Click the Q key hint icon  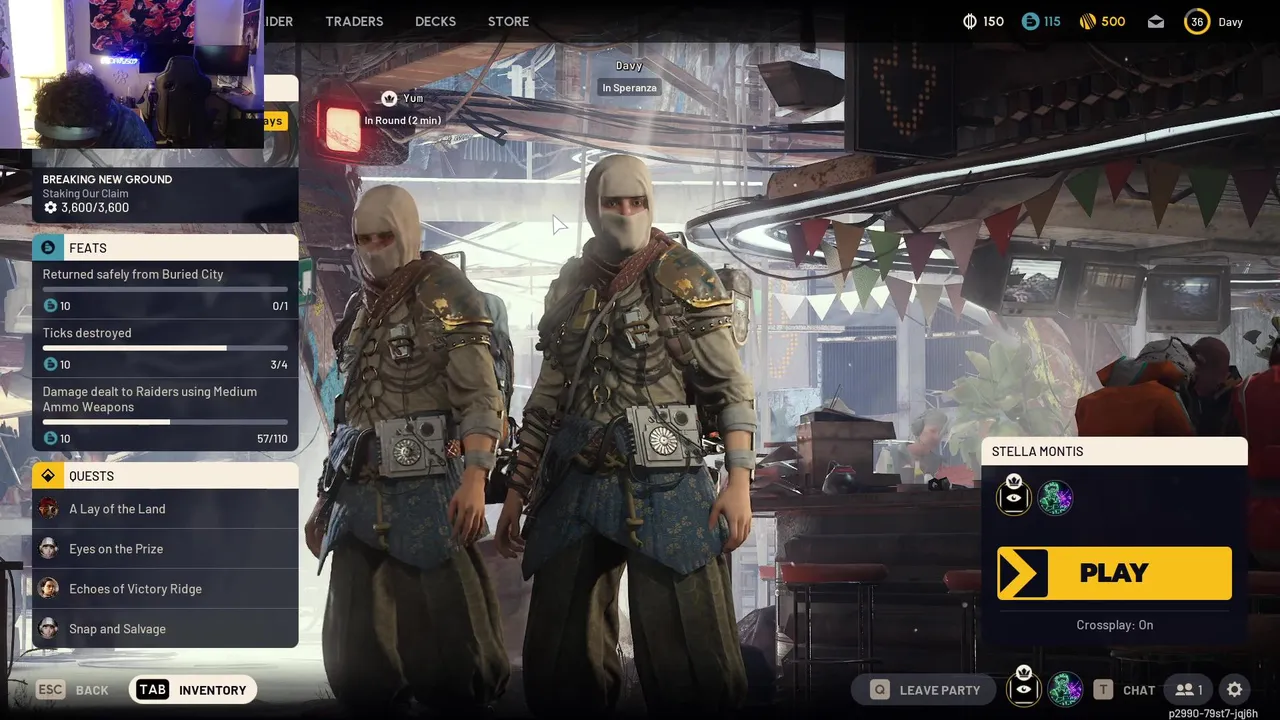point(880,690)
